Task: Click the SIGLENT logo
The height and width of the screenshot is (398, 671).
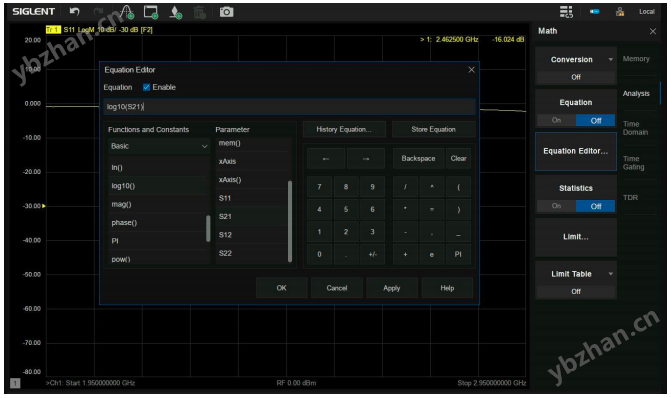Action: (x=33, y=12)
